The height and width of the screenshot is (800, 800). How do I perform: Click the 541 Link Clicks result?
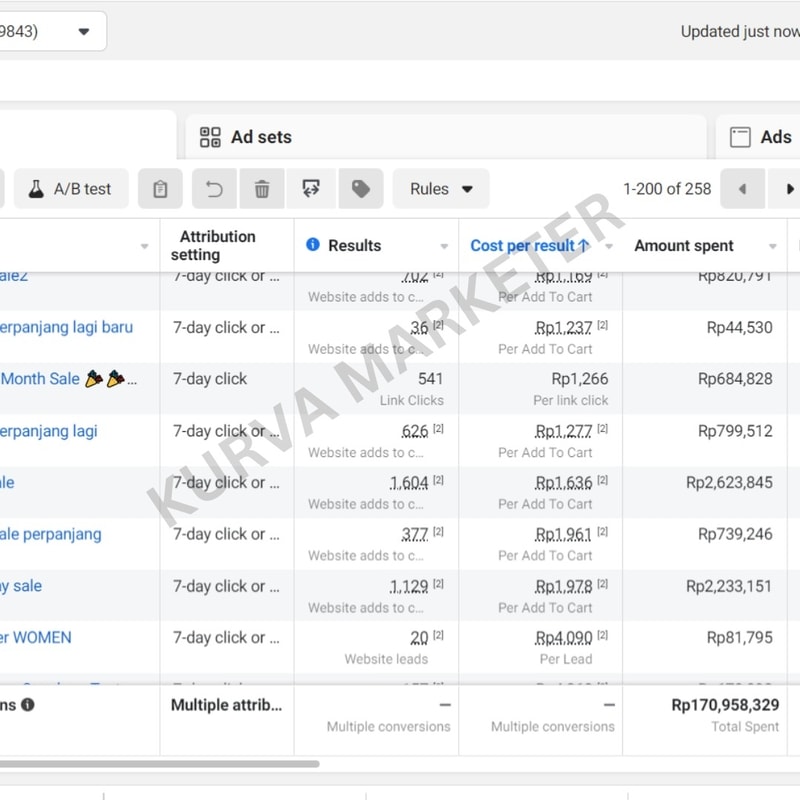(x=430, y=379)
